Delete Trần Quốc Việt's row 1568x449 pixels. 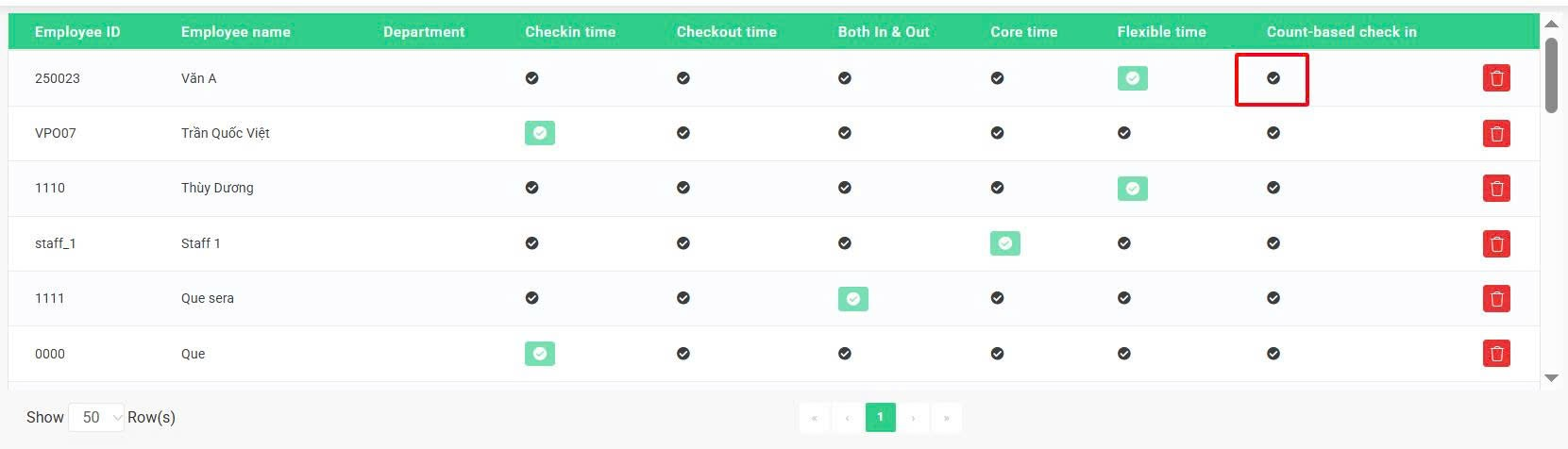1496,133
